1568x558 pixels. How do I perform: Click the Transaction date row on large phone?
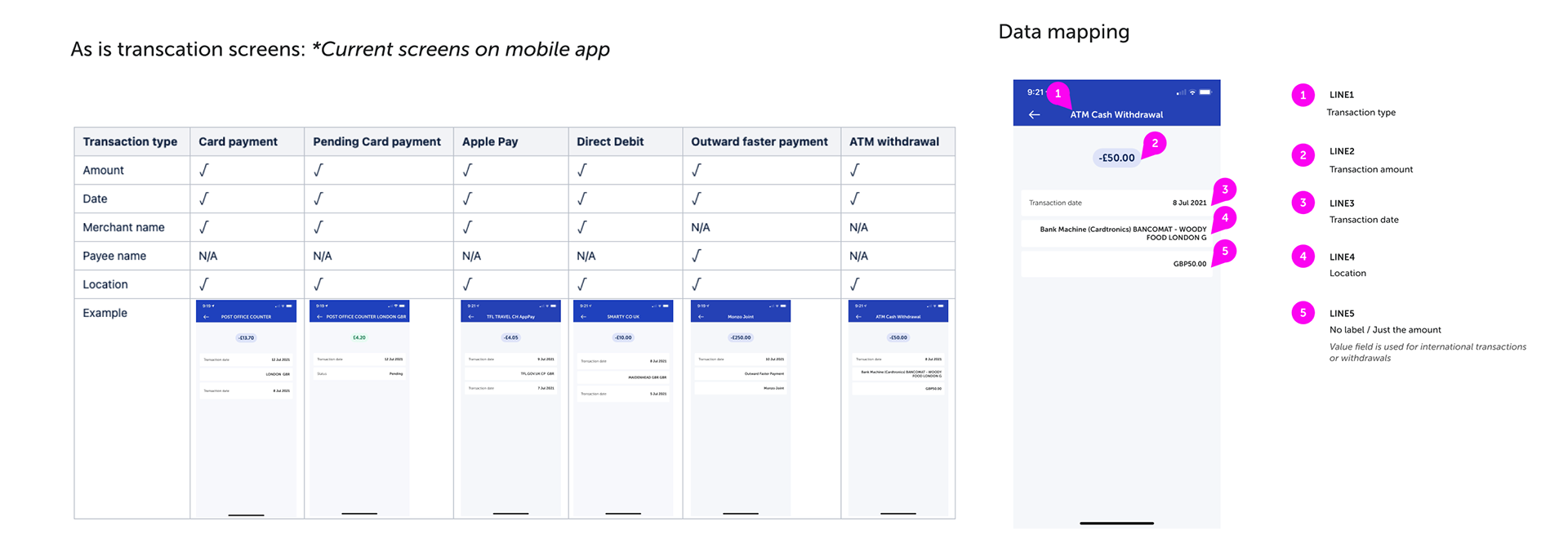click(x=1117, y=203)
